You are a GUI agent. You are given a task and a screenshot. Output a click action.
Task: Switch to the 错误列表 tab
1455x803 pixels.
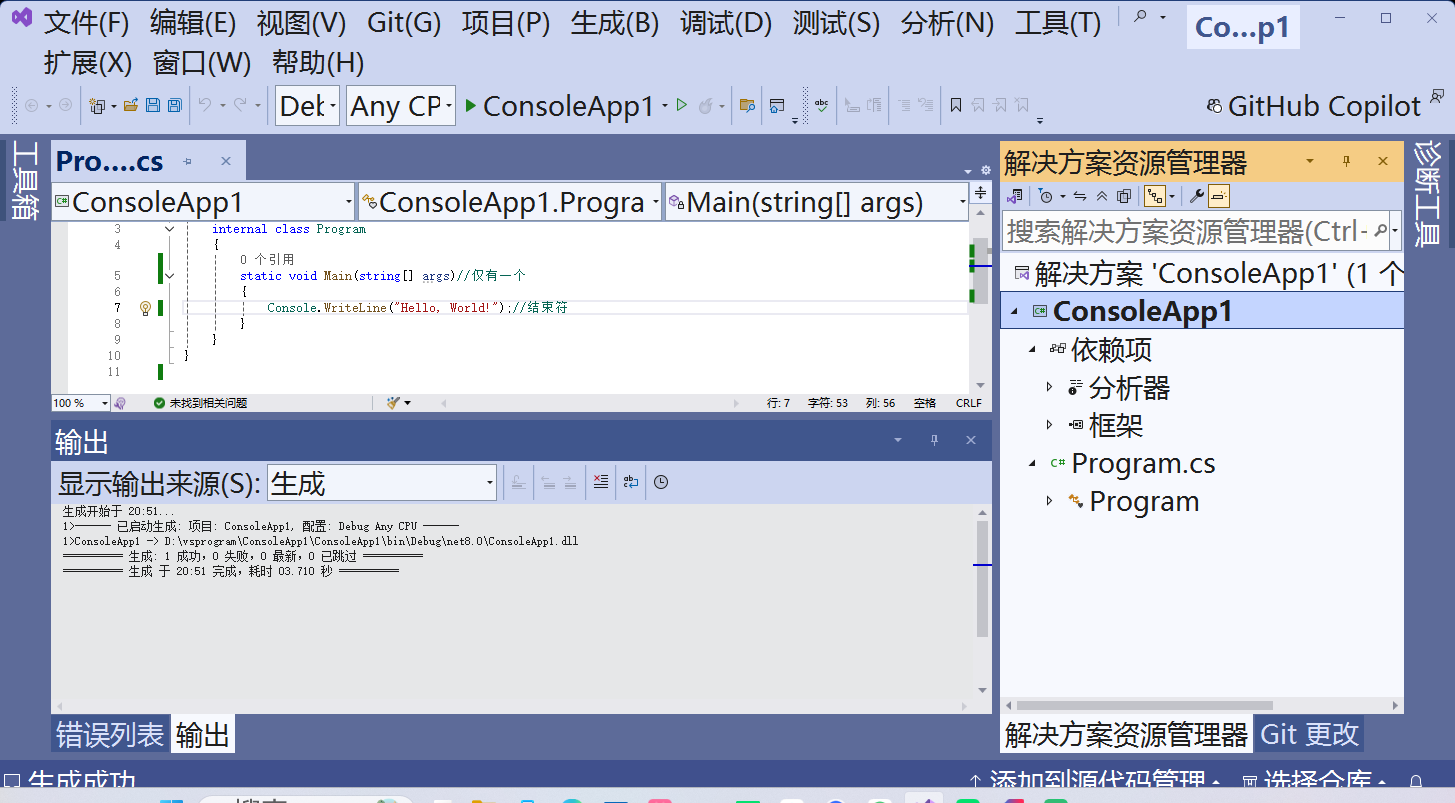pyautogui.click(x=109, y=735)
